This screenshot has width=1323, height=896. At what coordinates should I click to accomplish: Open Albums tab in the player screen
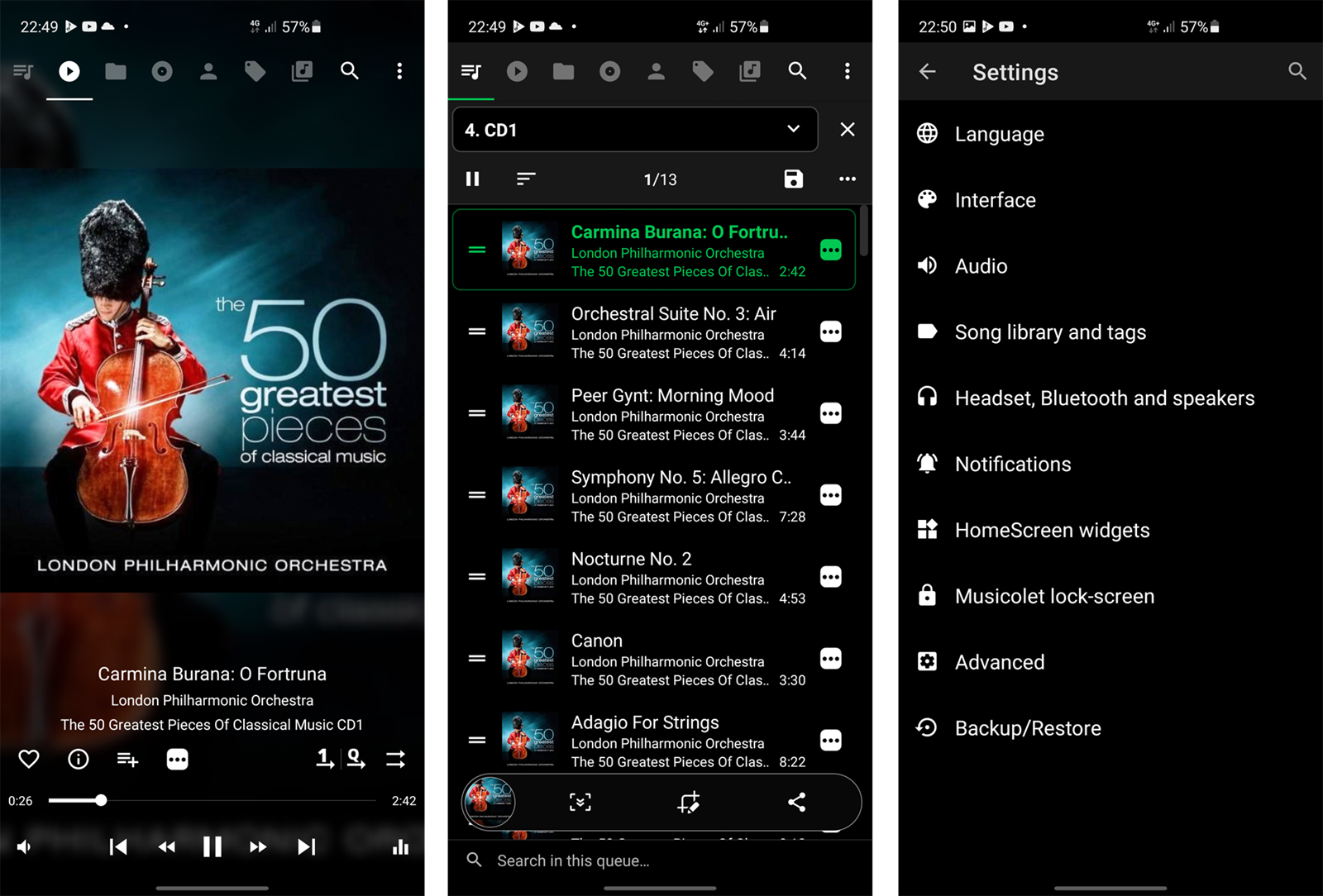(x=162, y=71)
